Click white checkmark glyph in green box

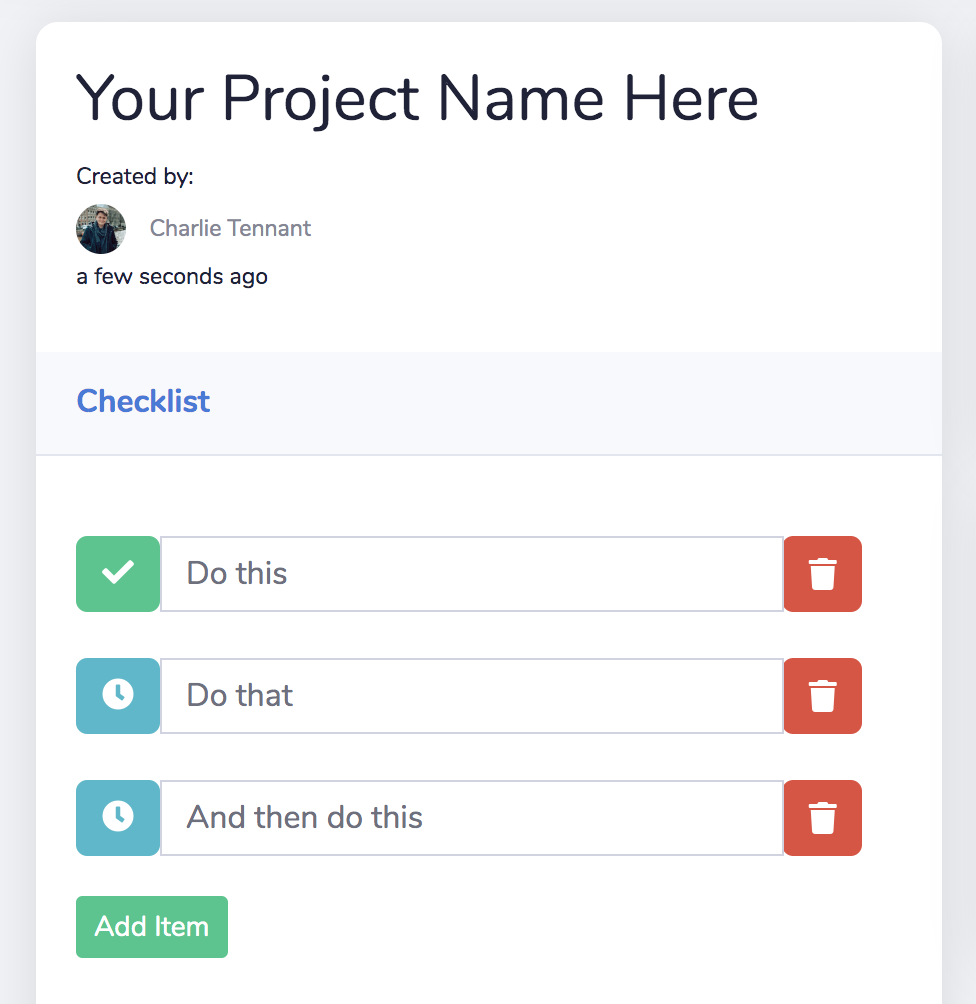coord(118,572)
